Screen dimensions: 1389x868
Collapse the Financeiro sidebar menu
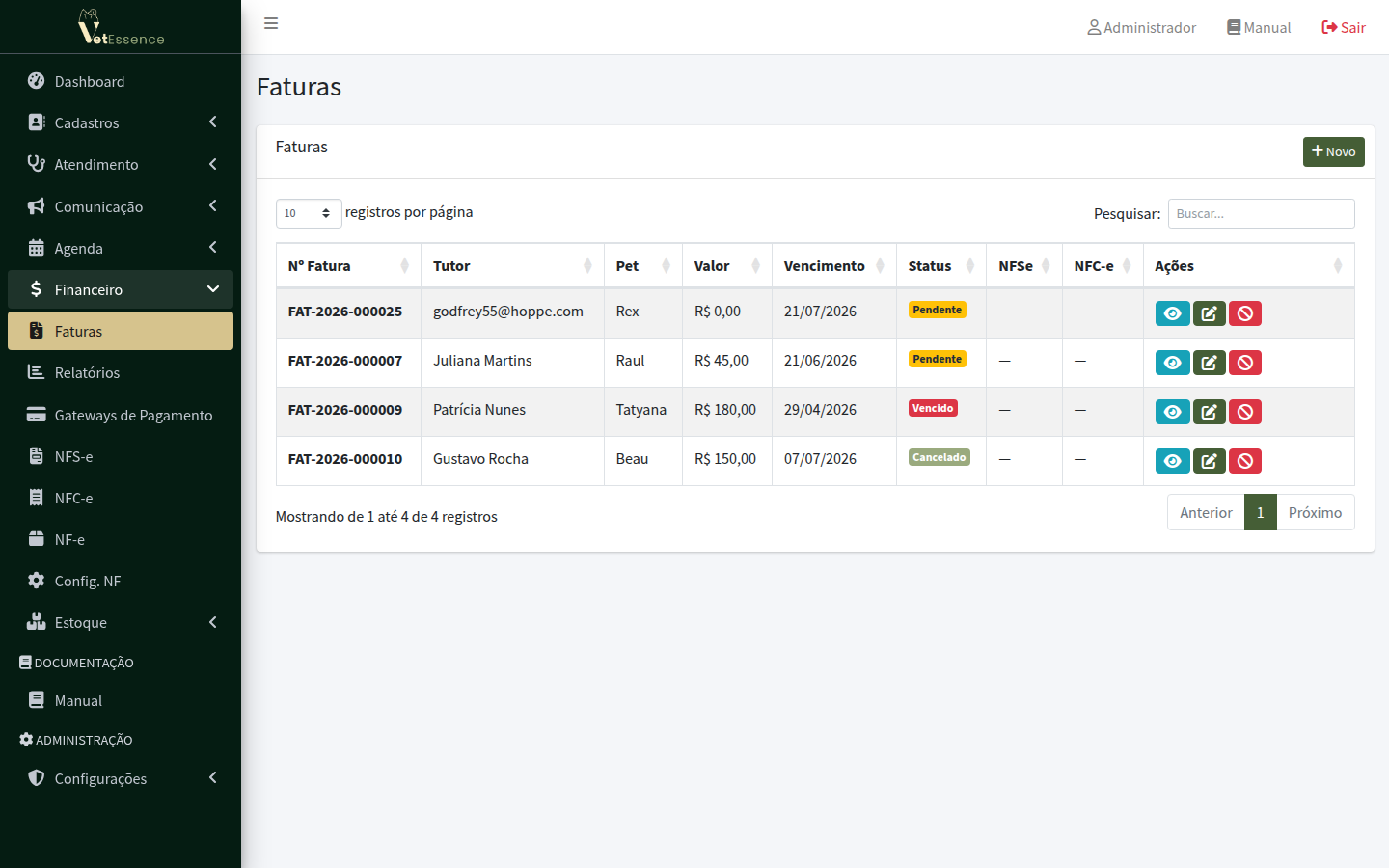(121, 289)
